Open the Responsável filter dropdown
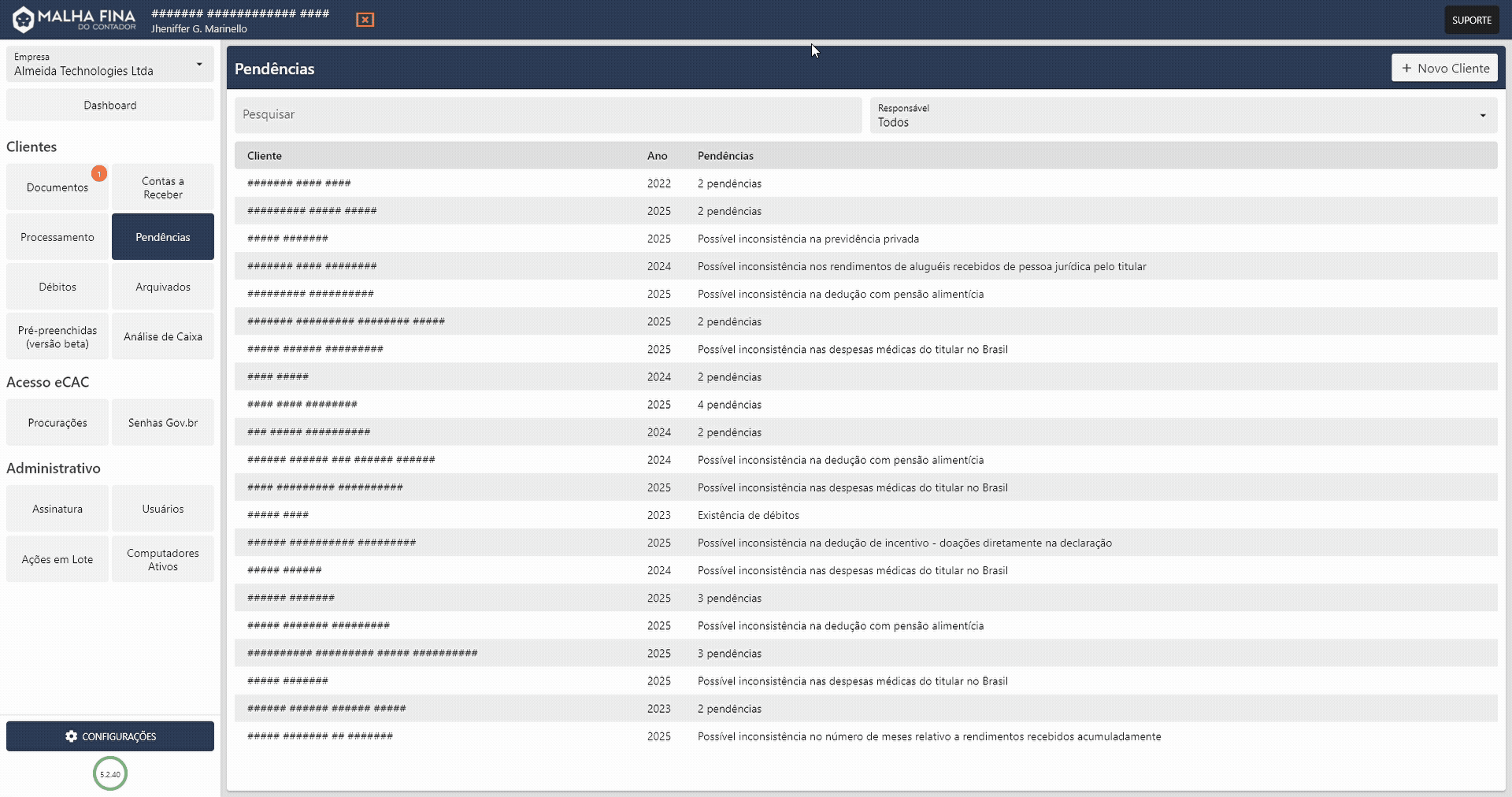Screen dimensions: 1512x797 pyautogui.click(x=1181, y=115)
